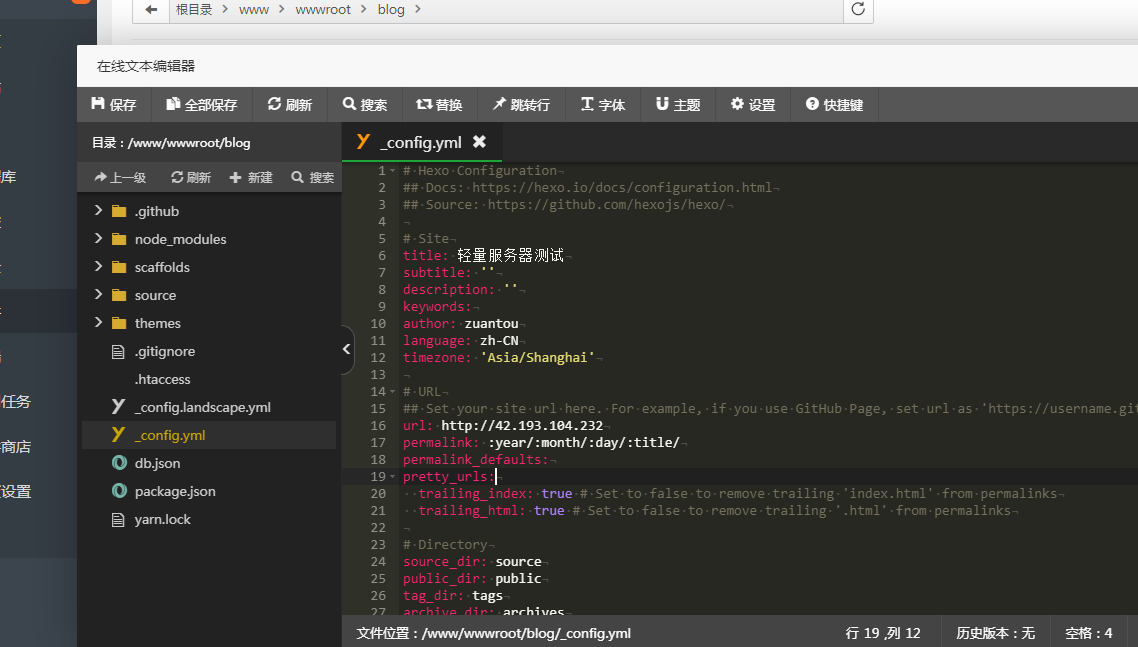
Task: Click 全部保存 to save all files
Action: (202, 105)
